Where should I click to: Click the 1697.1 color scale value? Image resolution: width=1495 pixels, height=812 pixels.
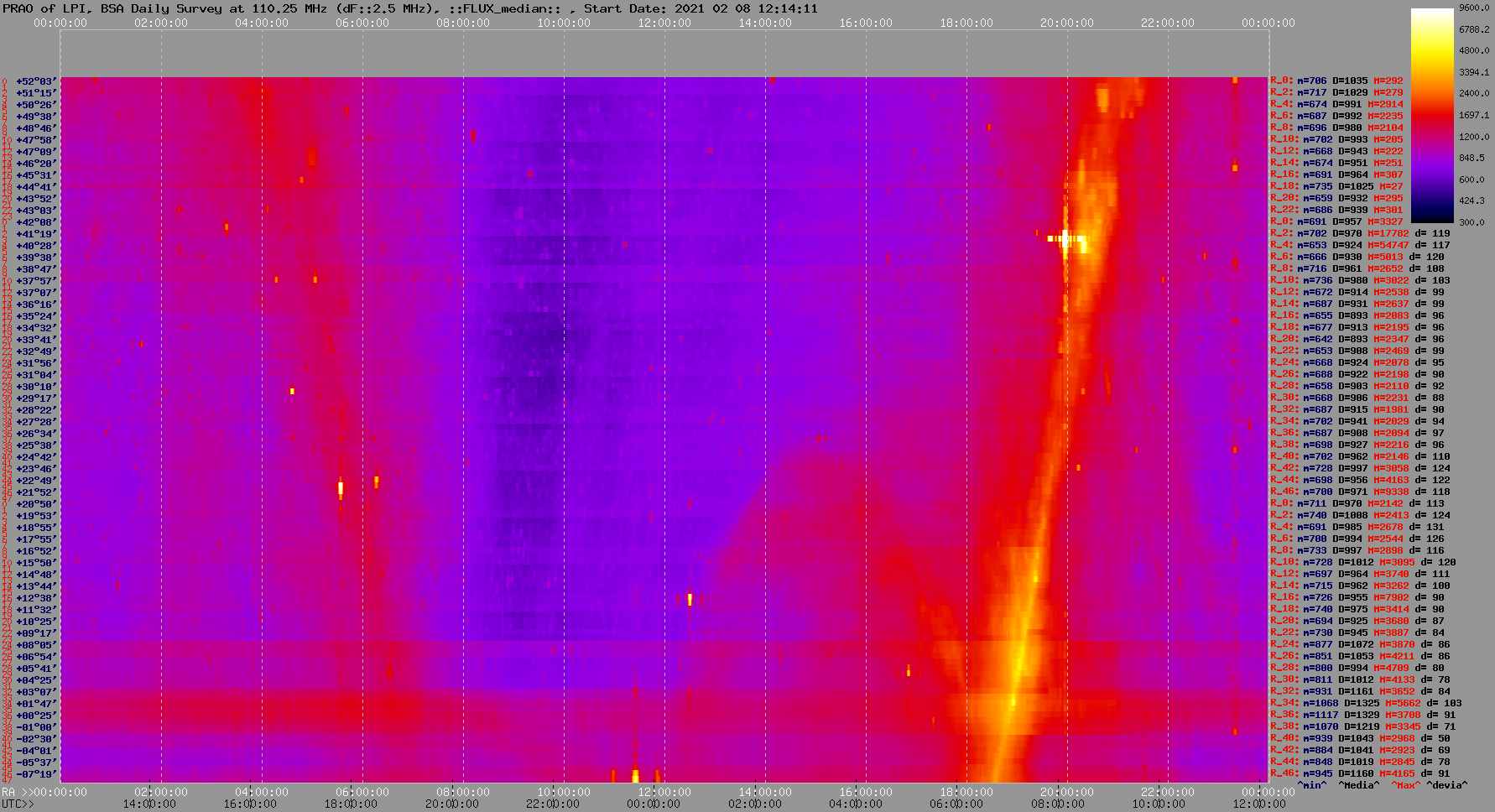1474,115
